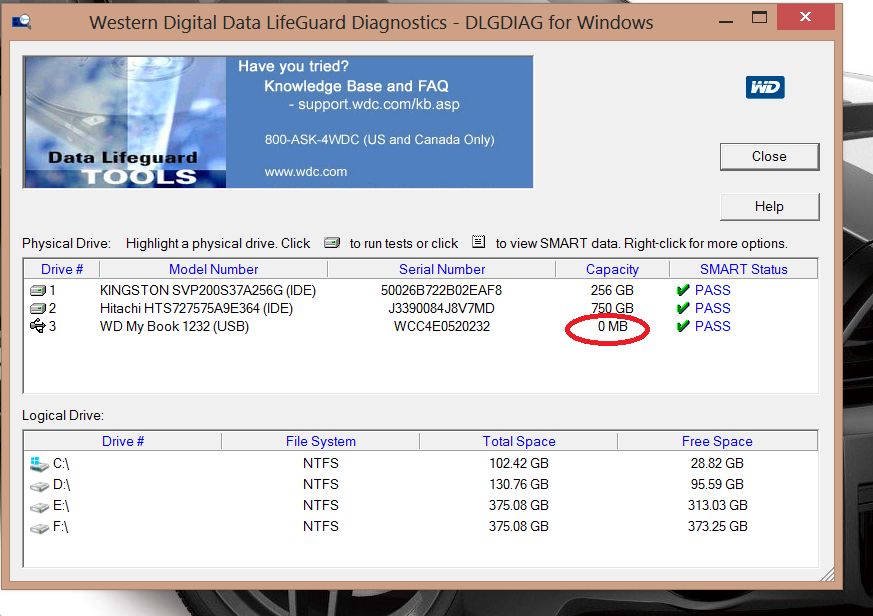Click the WD logo icon

765,87
